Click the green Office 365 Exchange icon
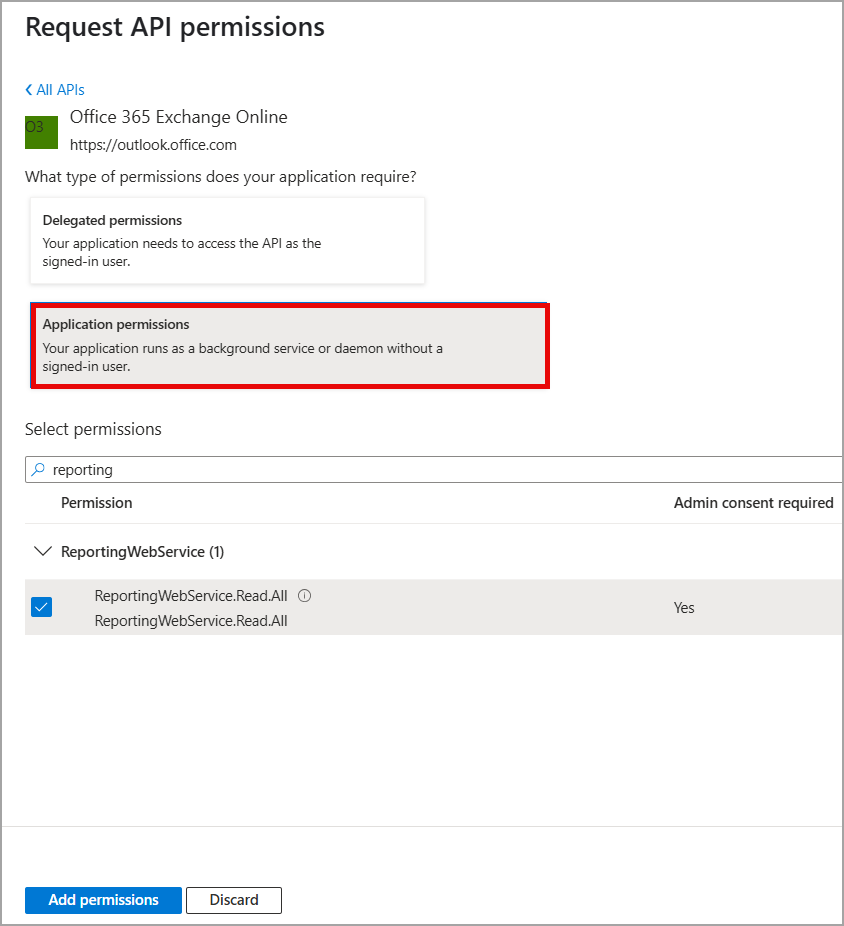This screenshot has height=926, width=844. (41, 132)
